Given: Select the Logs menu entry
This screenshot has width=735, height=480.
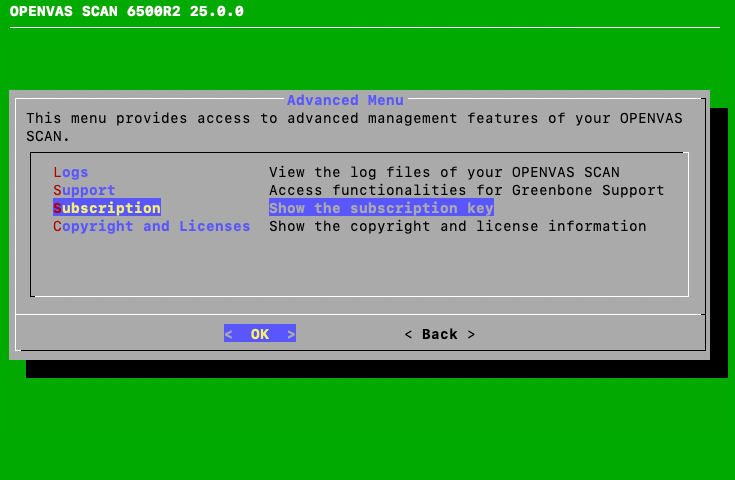Looking at the screenshot, I should click(x=71, y=172).
